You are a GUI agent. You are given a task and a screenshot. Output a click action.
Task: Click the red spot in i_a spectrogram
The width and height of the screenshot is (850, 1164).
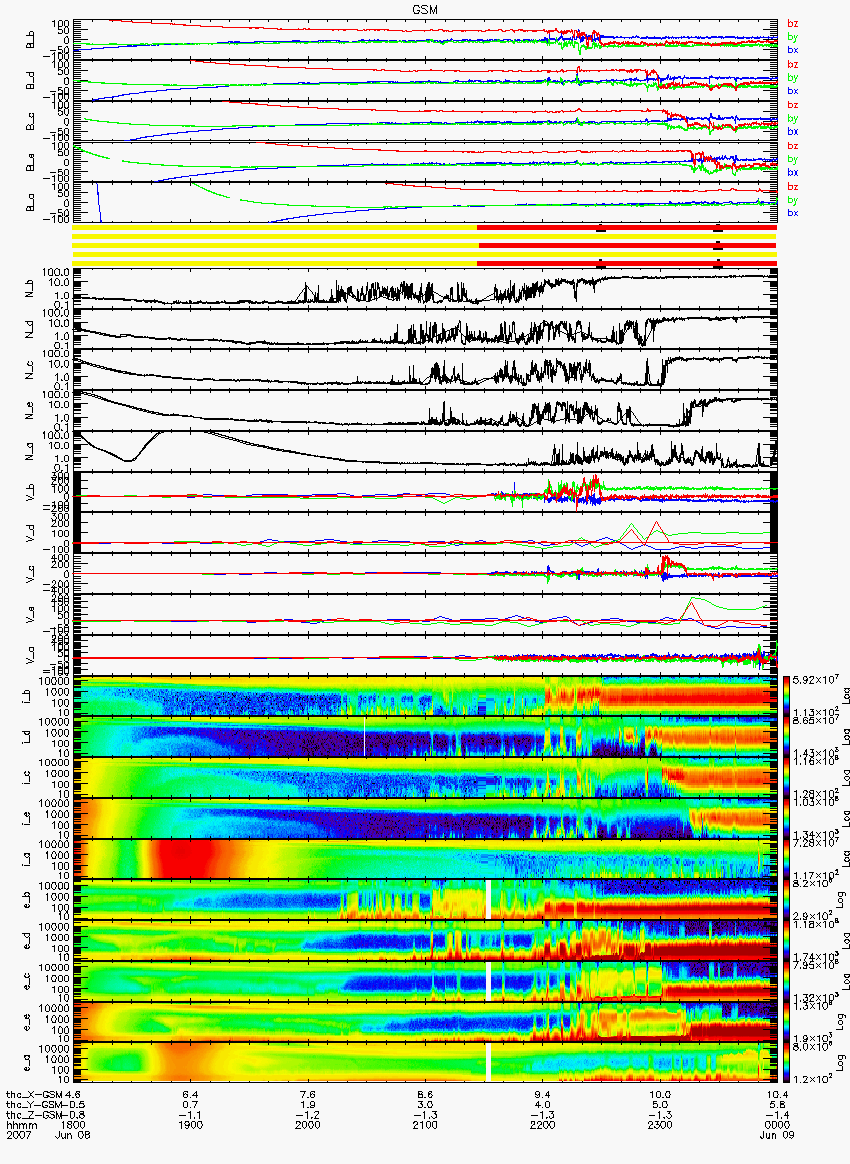[x=182, y=859]
